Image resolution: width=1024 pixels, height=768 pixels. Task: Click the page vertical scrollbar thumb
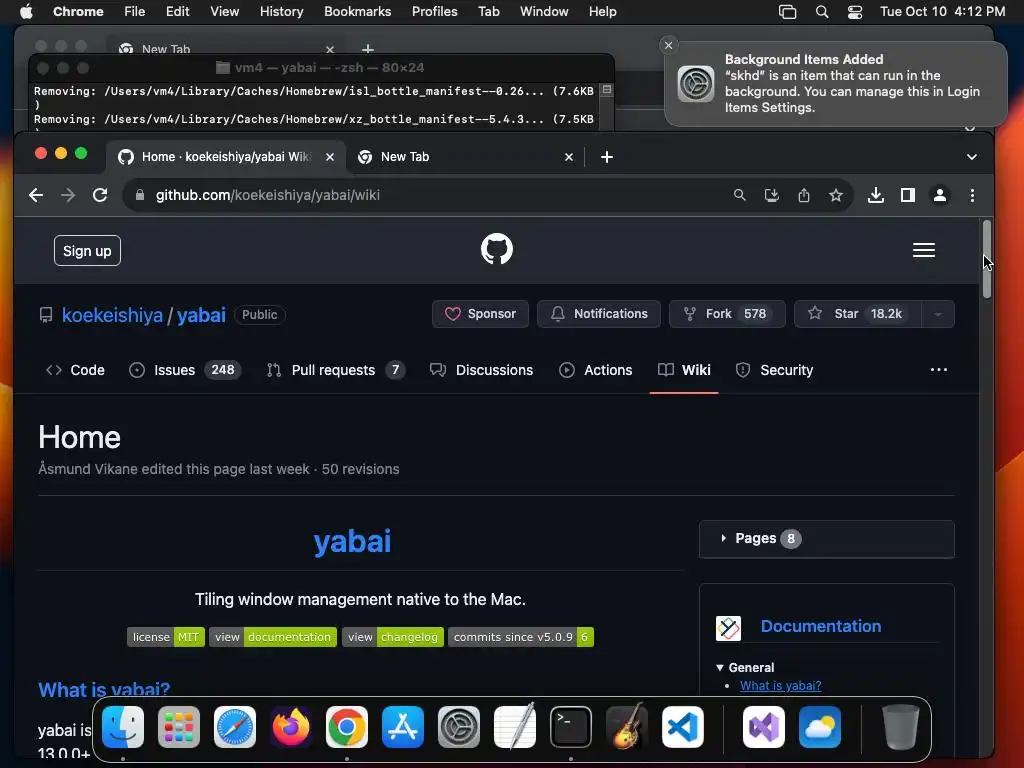(986, 259)
